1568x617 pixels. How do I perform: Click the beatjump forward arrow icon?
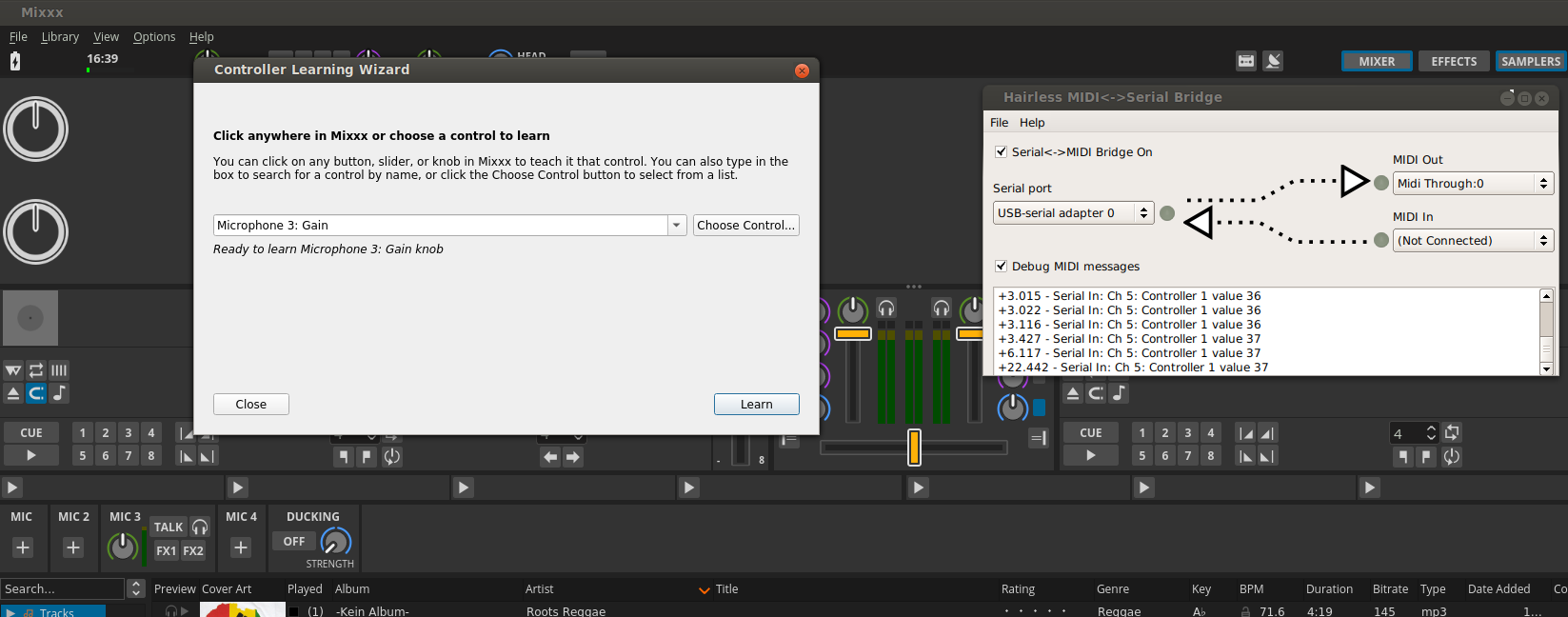click(x=573, y=457)
